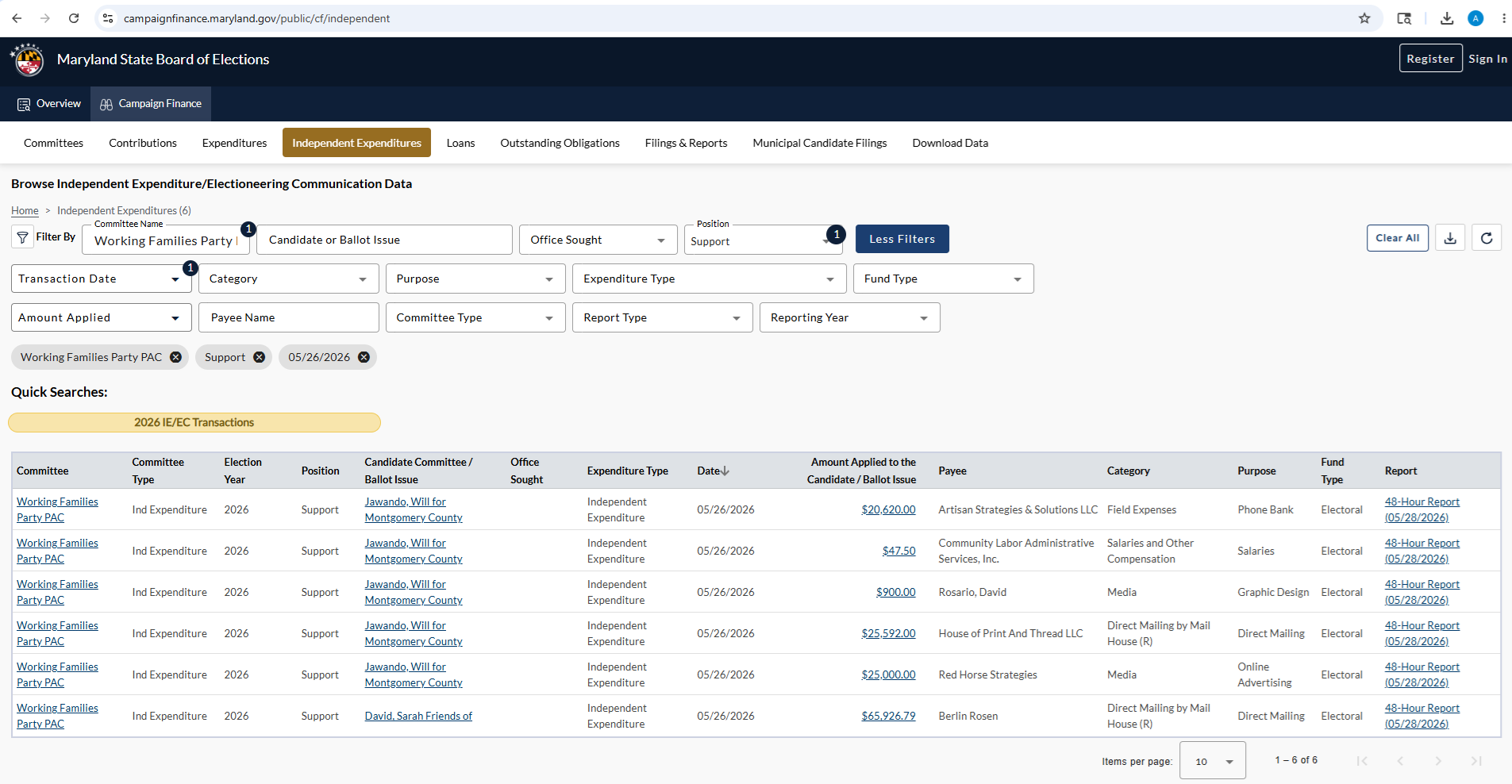Select the Campaign Finance tab
Screen dimensions: 1512x784
click(151, 104)
